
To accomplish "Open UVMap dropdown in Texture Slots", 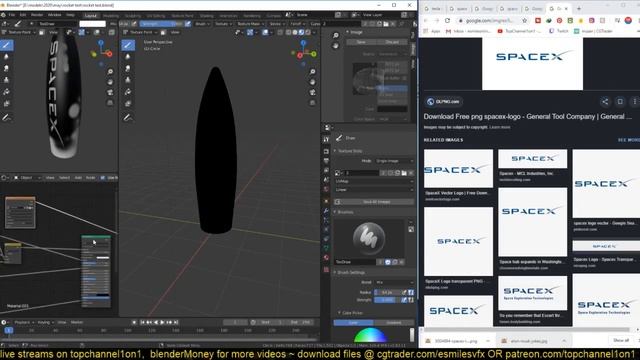I will (x=374, y=181).
